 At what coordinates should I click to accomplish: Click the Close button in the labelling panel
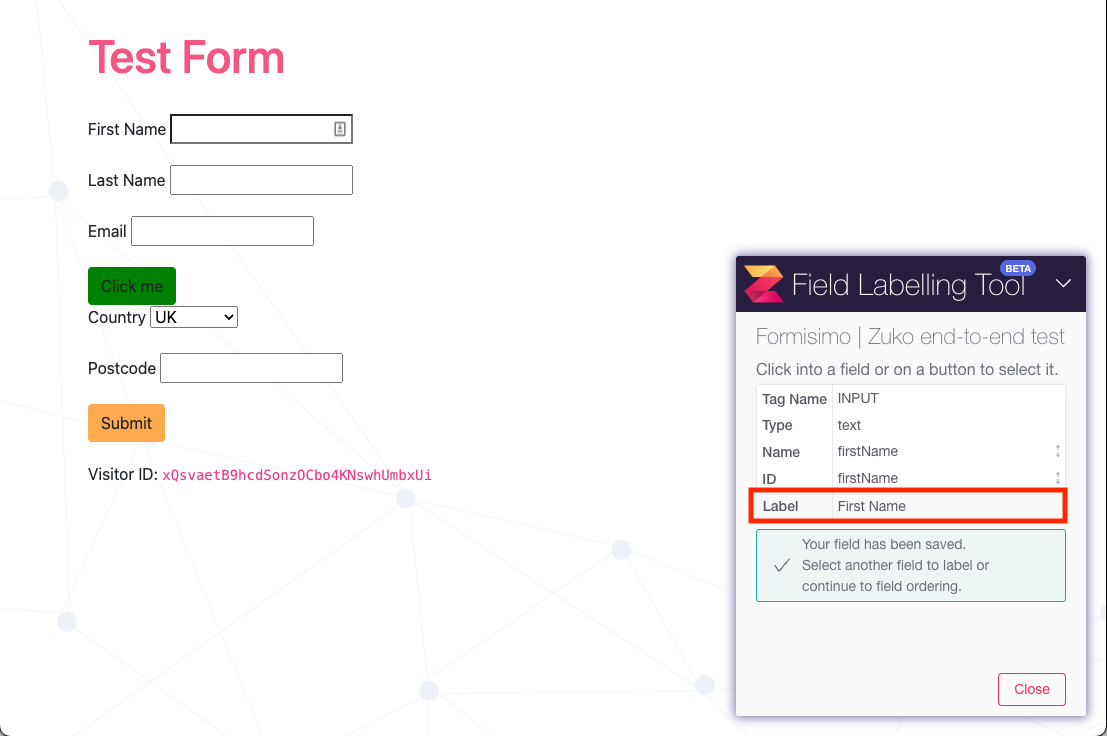[1031, 689]
